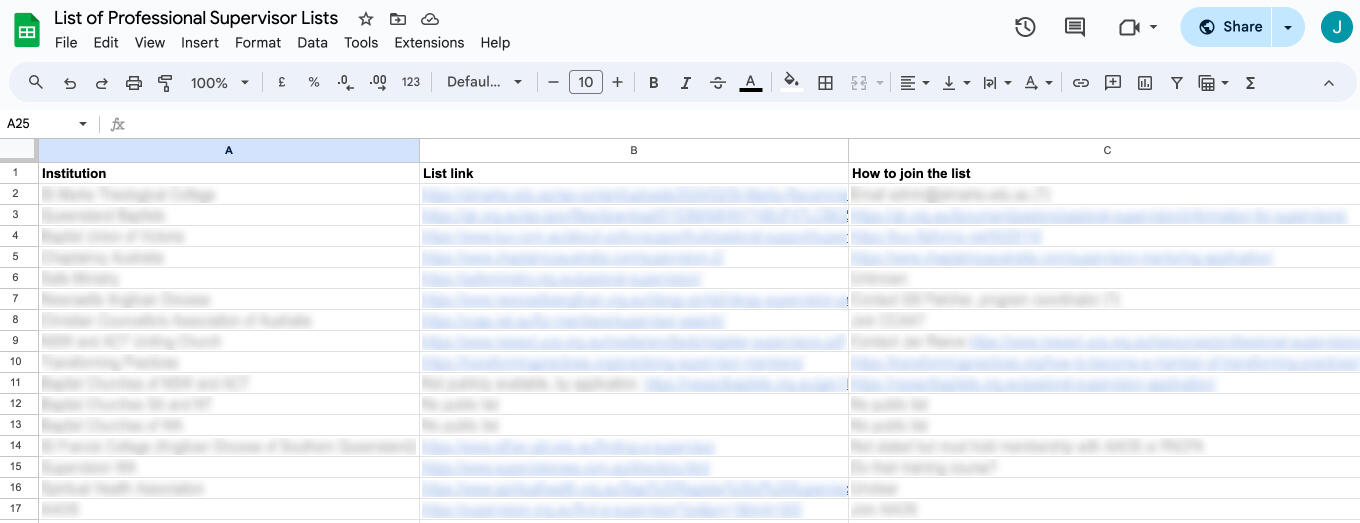1360x523 pixels.
Task: Open the Data menu
Action: click(312, 43)
